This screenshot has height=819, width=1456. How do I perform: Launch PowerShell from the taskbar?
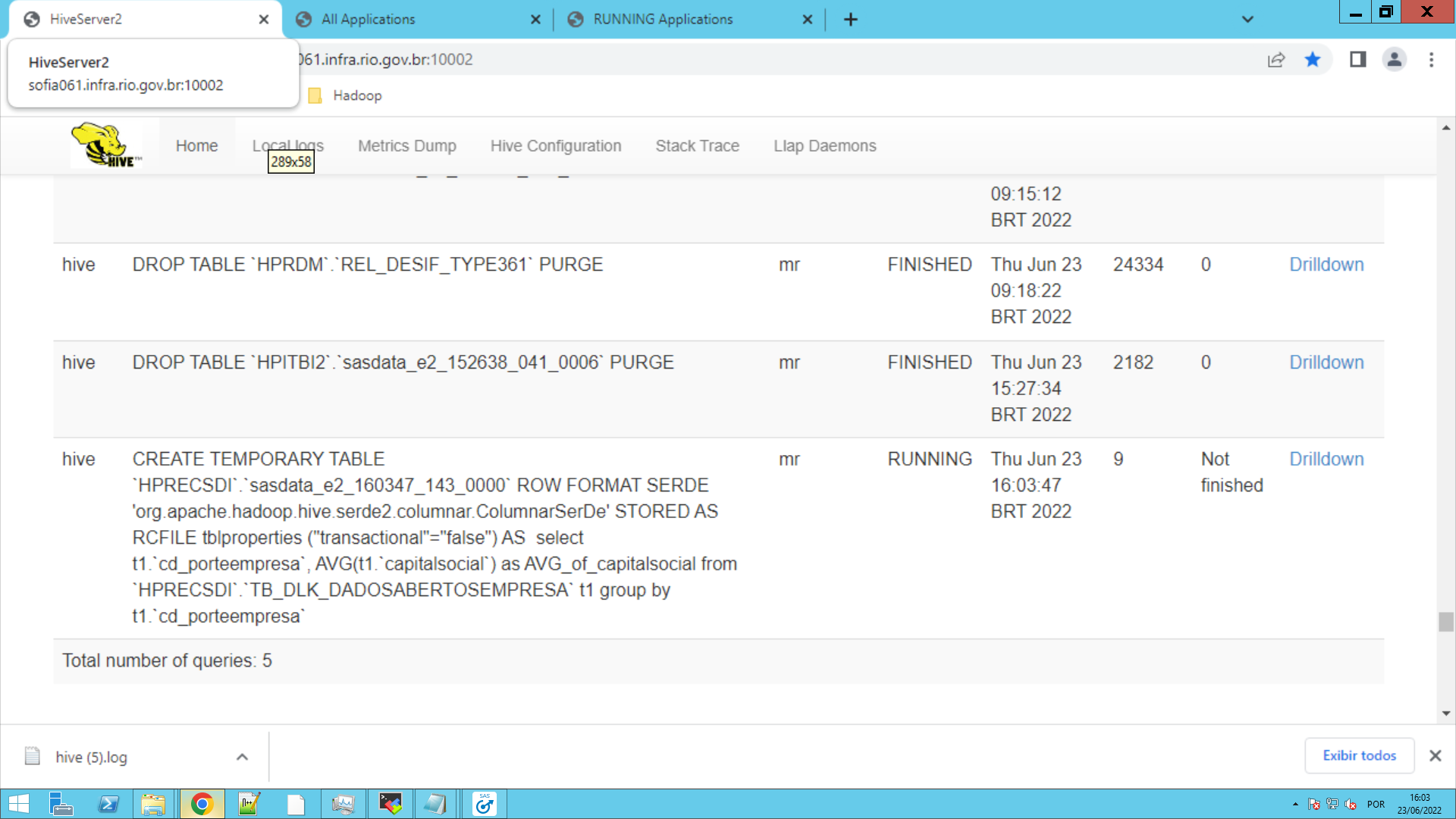click(x=108, y=804)
